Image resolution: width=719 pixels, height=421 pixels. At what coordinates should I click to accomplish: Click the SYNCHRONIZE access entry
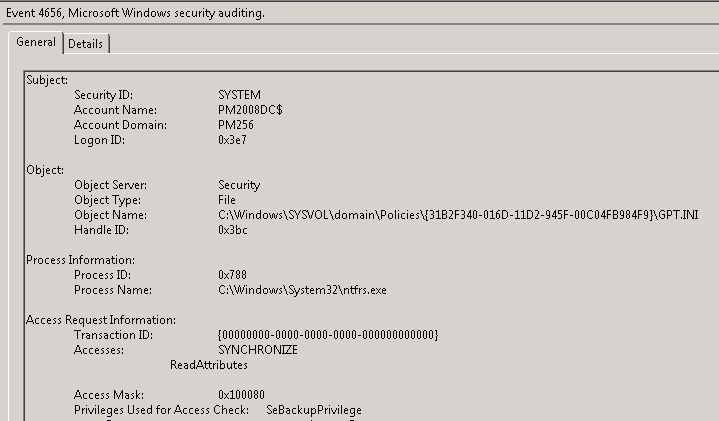[258, 350]
